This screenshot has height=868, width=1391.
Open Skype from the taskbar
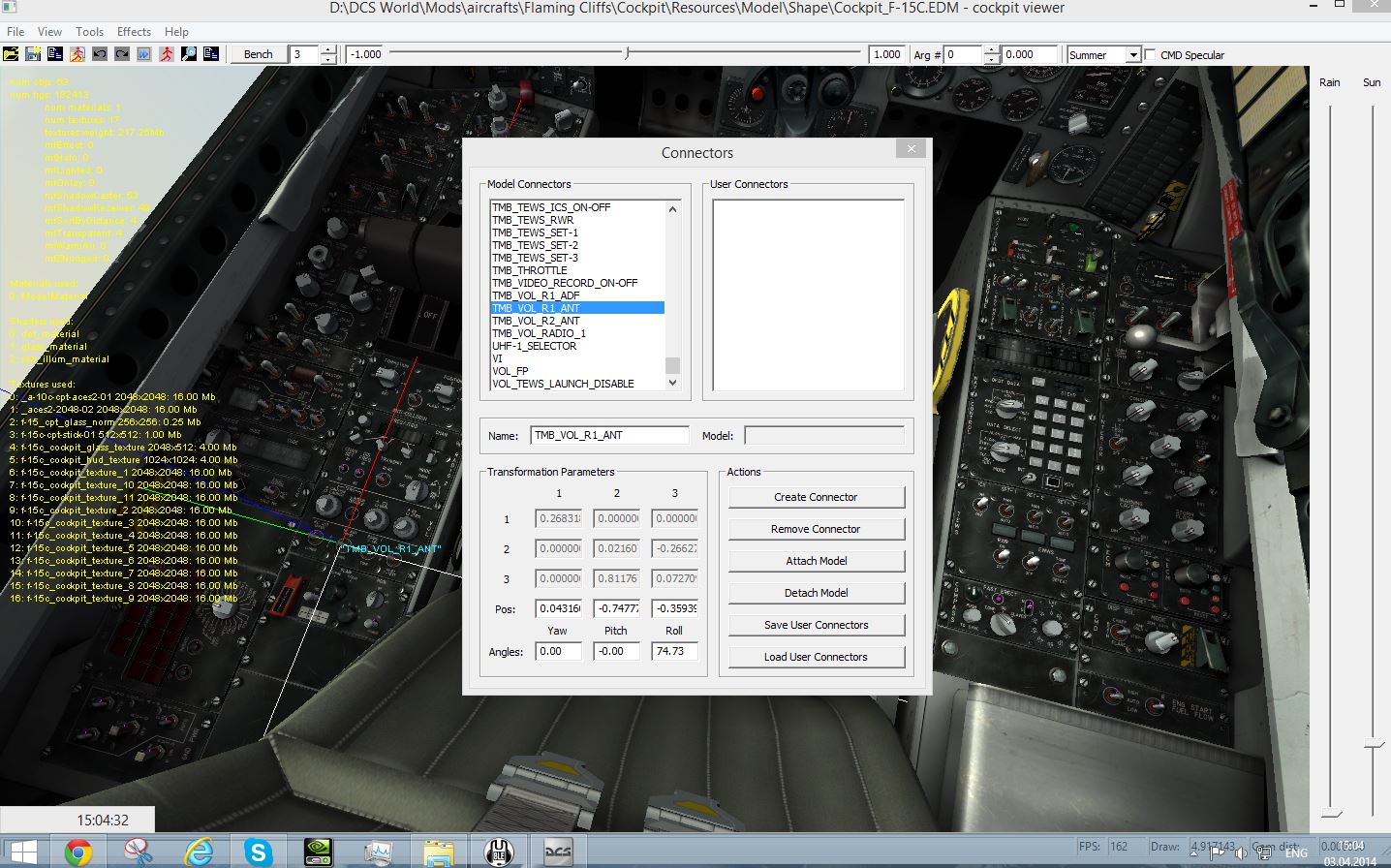click(259, 852)
